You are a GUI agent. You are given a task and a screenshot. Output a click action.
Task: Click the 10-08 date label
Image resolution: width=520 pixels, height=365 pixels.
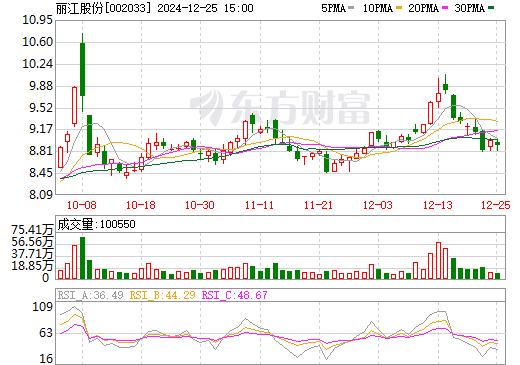click(x=82, y=205)
